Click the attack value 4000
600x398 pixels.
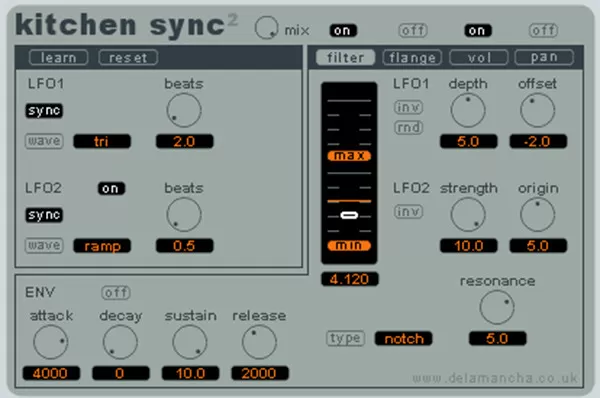51,373
